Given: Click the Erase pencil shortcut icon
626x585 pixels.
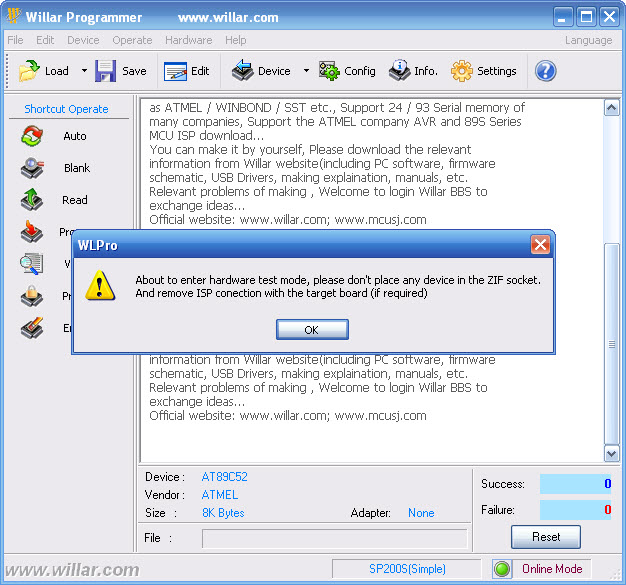Looking at the screenshot, I should coord(32,328).
